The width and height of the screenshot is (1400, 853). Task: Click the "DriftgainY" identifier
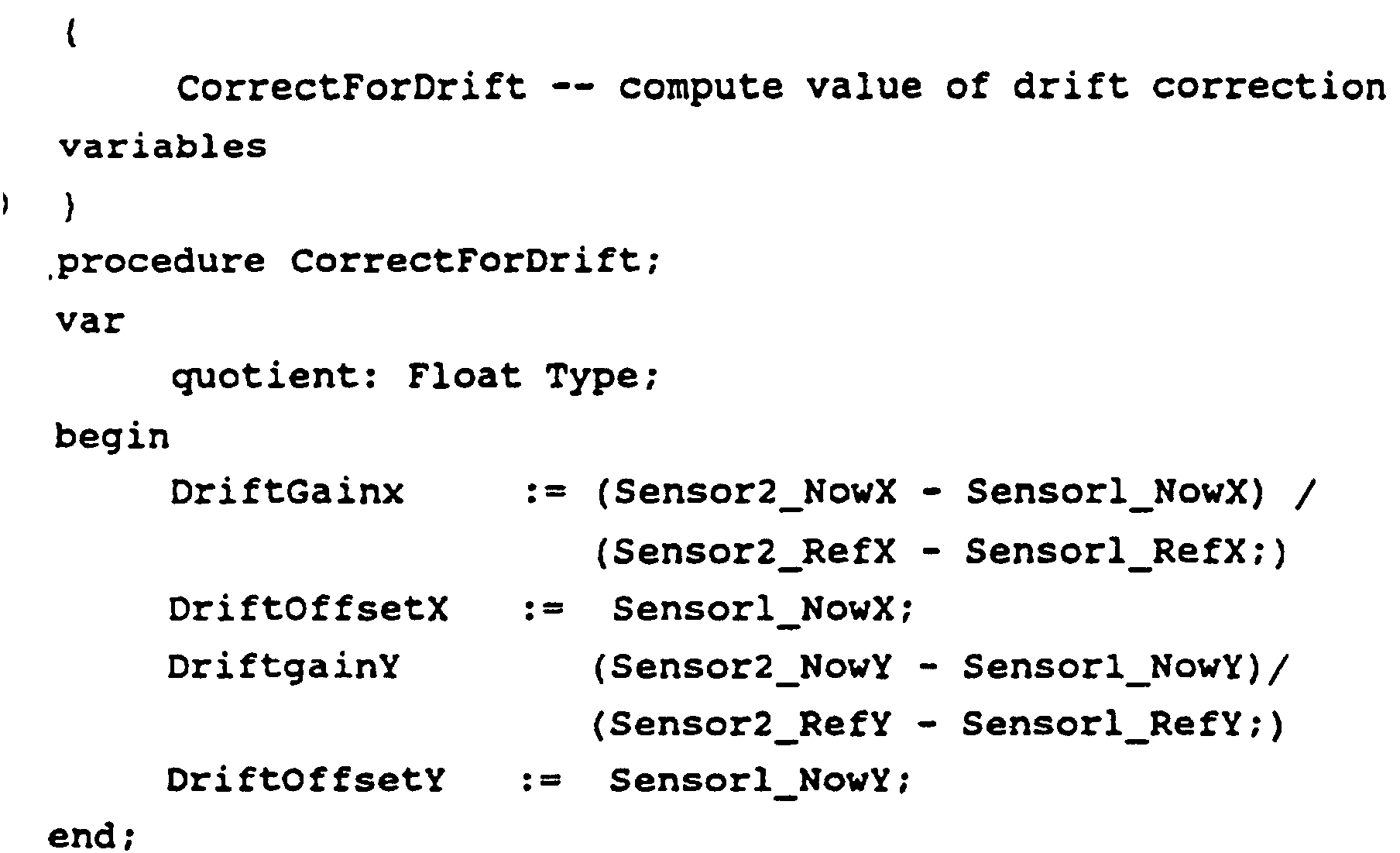point(283,666)
